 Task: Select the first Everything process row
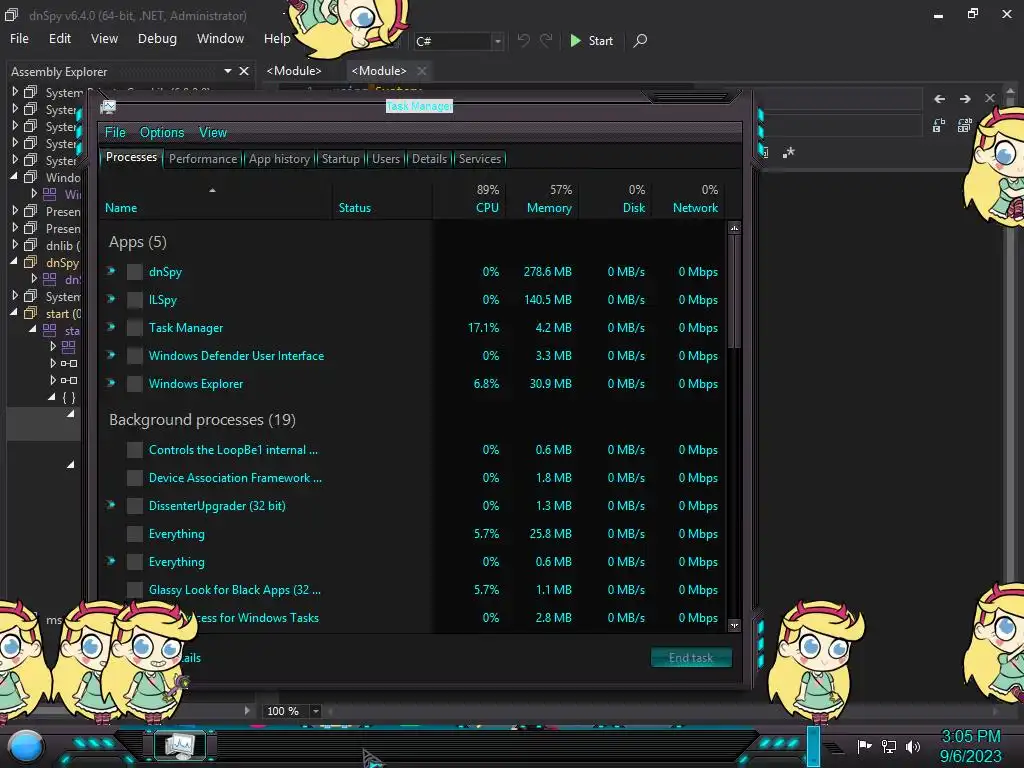click(414, 534)
